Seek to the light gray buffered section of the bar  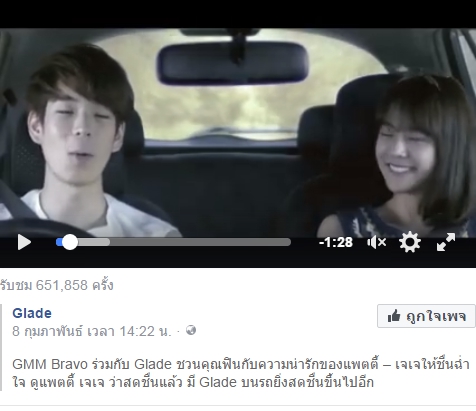[93, 242]
